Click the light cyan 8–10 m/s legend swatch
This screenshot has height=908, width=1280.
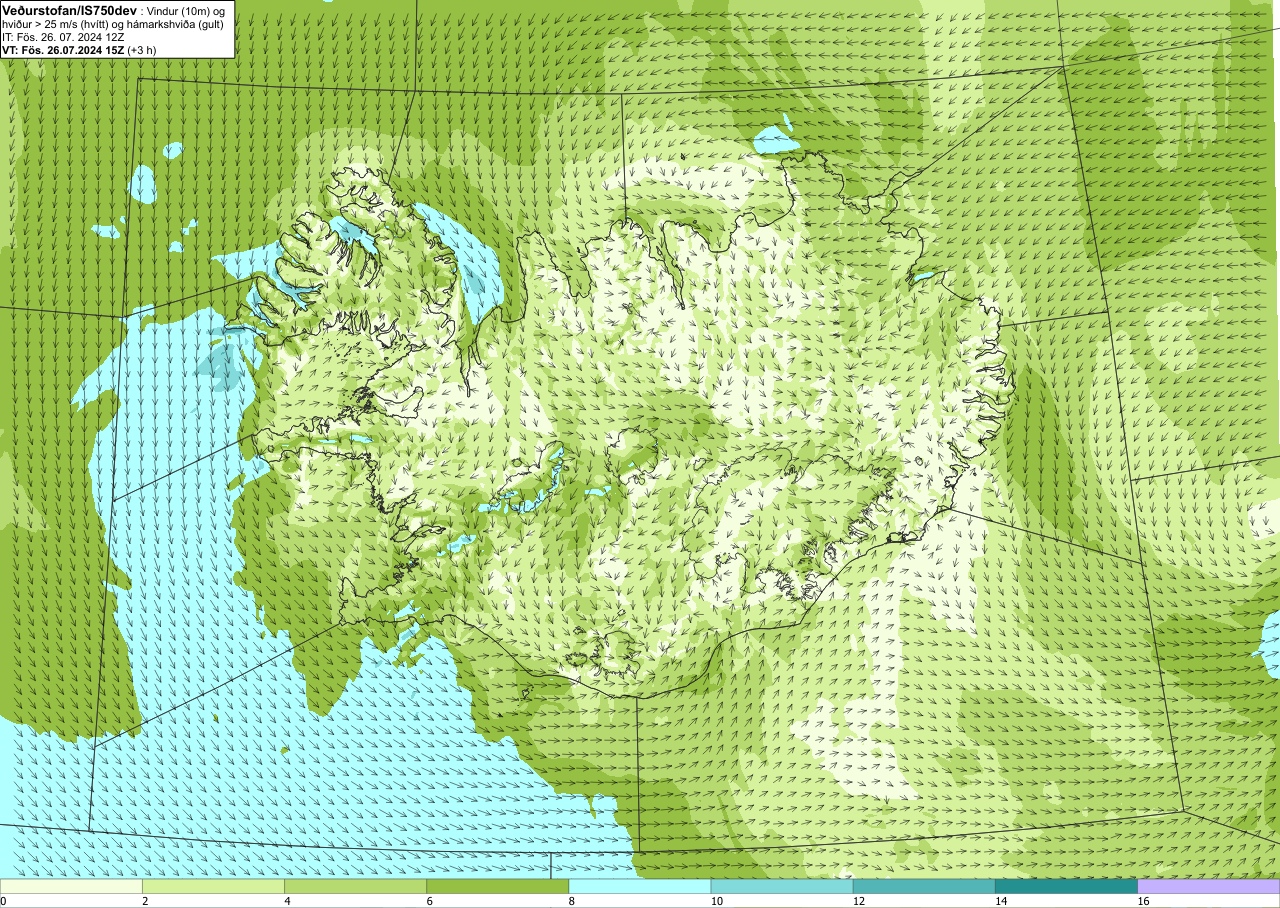(640, 886)
